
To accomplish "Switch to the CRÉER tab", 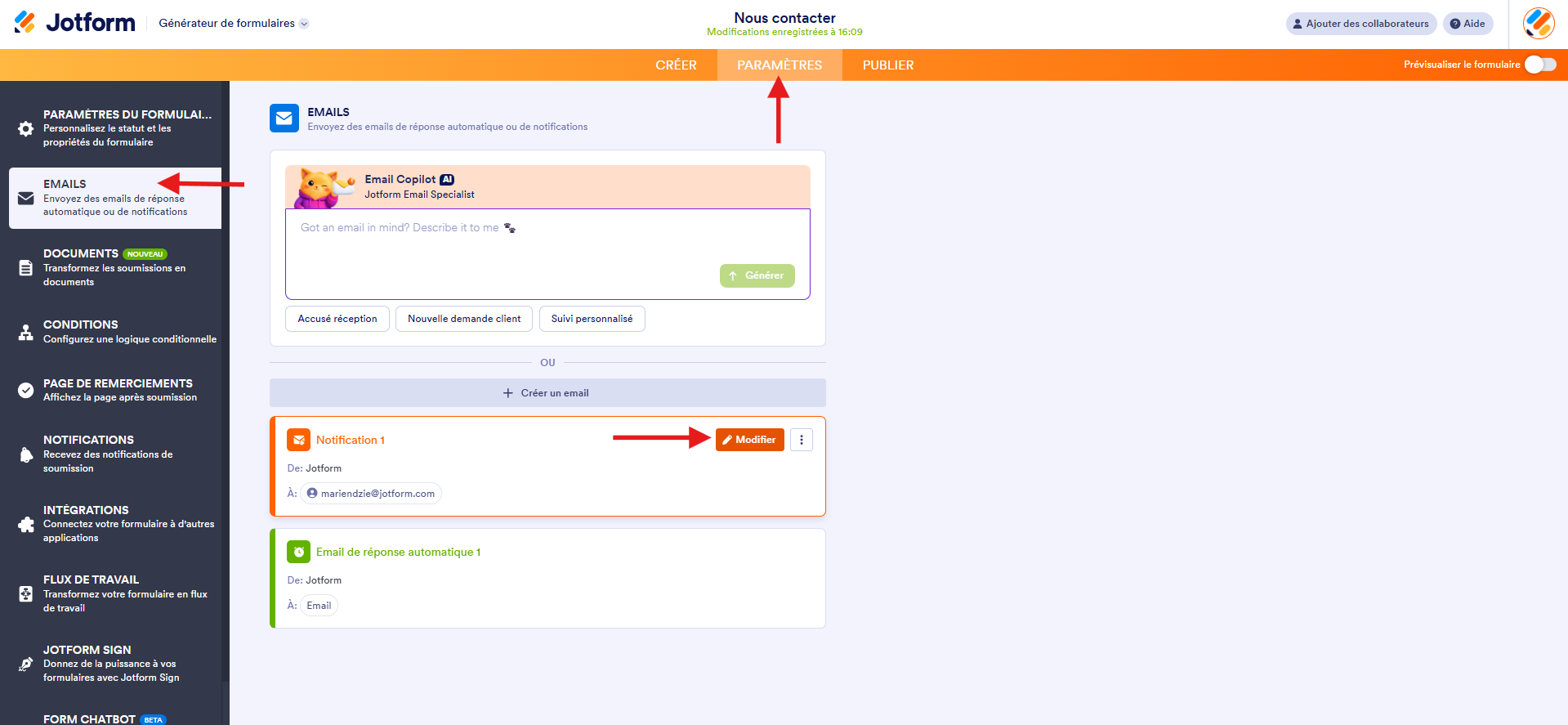I will tap(676, 65).
